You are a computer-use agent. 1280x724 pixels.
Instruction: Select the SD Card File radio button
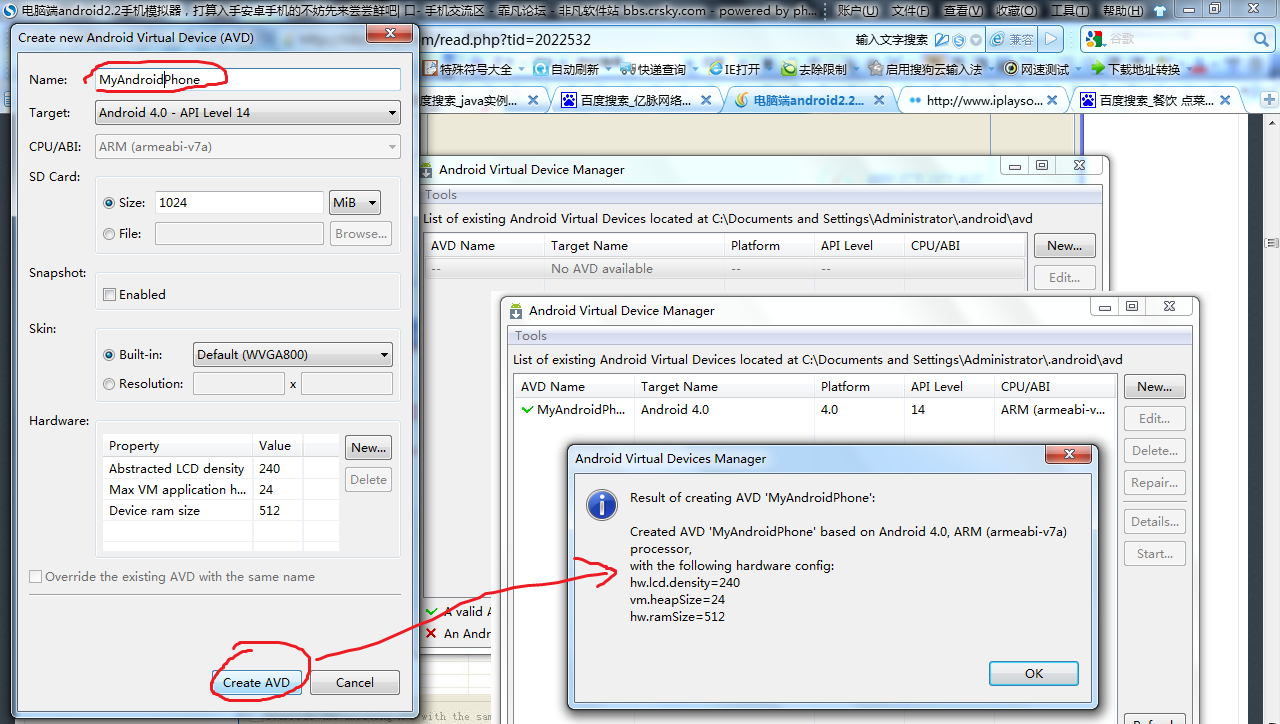pos(109,234)
